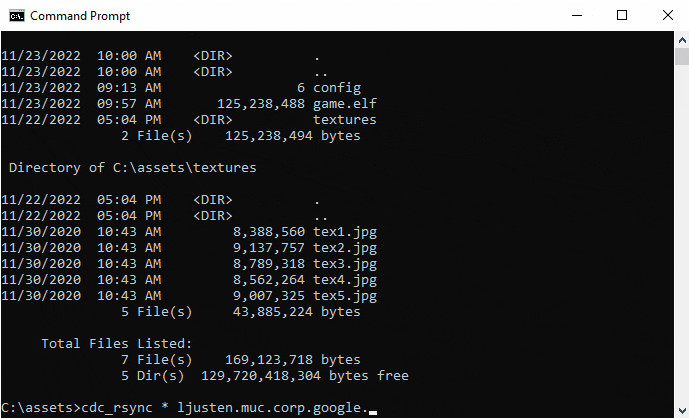Click on tex4.jpg in the listing
Viewport: 689px width, 418px height.
pos(345,280)
